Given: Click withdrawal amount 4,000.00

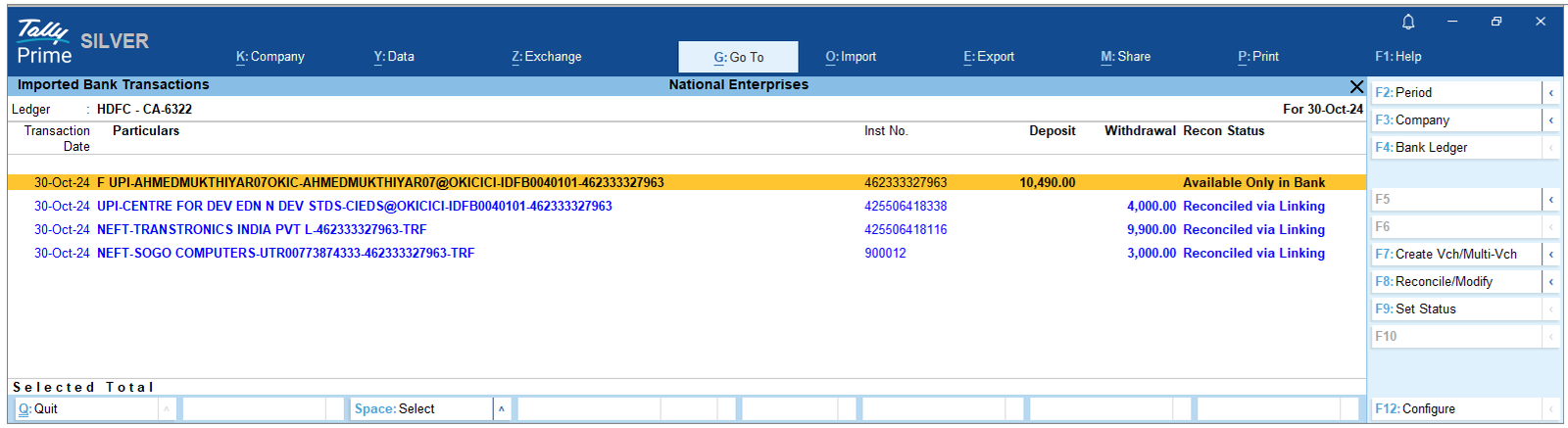Looking at the screenshot, I should pos(1151,206).
